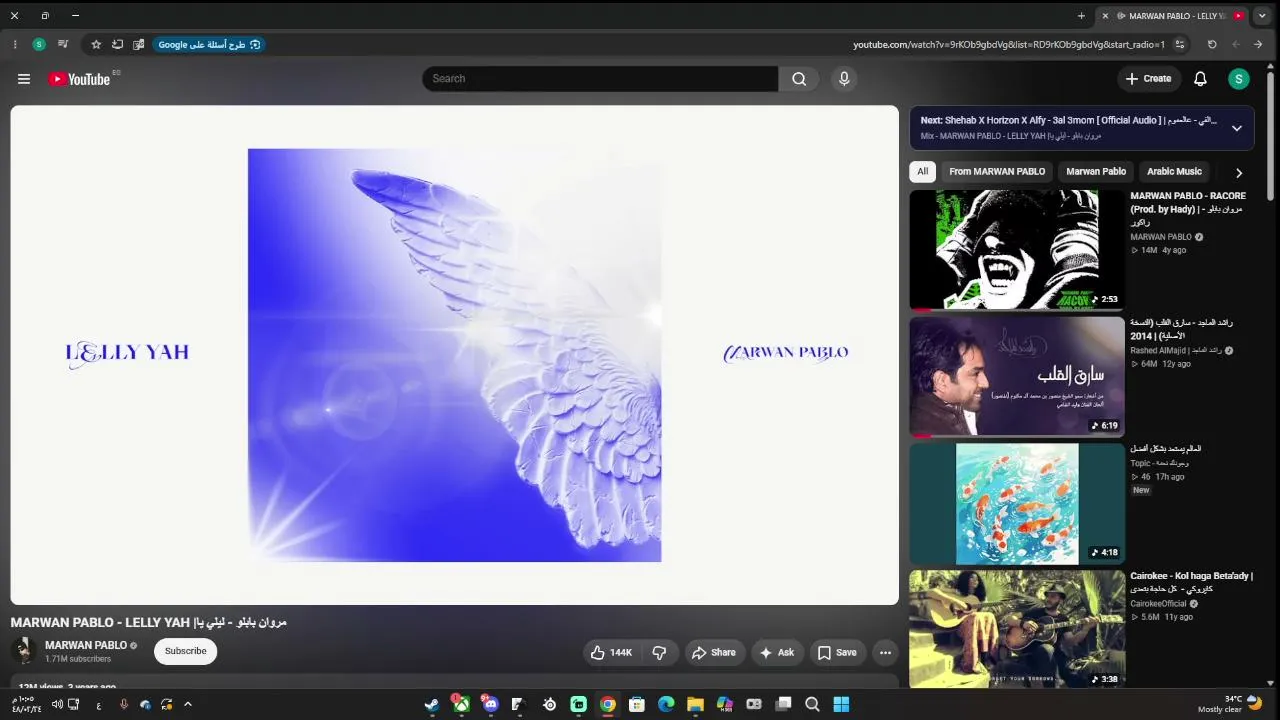Select the Arabic Music filter chip
Screen dimensions: 1280x720
click(1174, 172)
